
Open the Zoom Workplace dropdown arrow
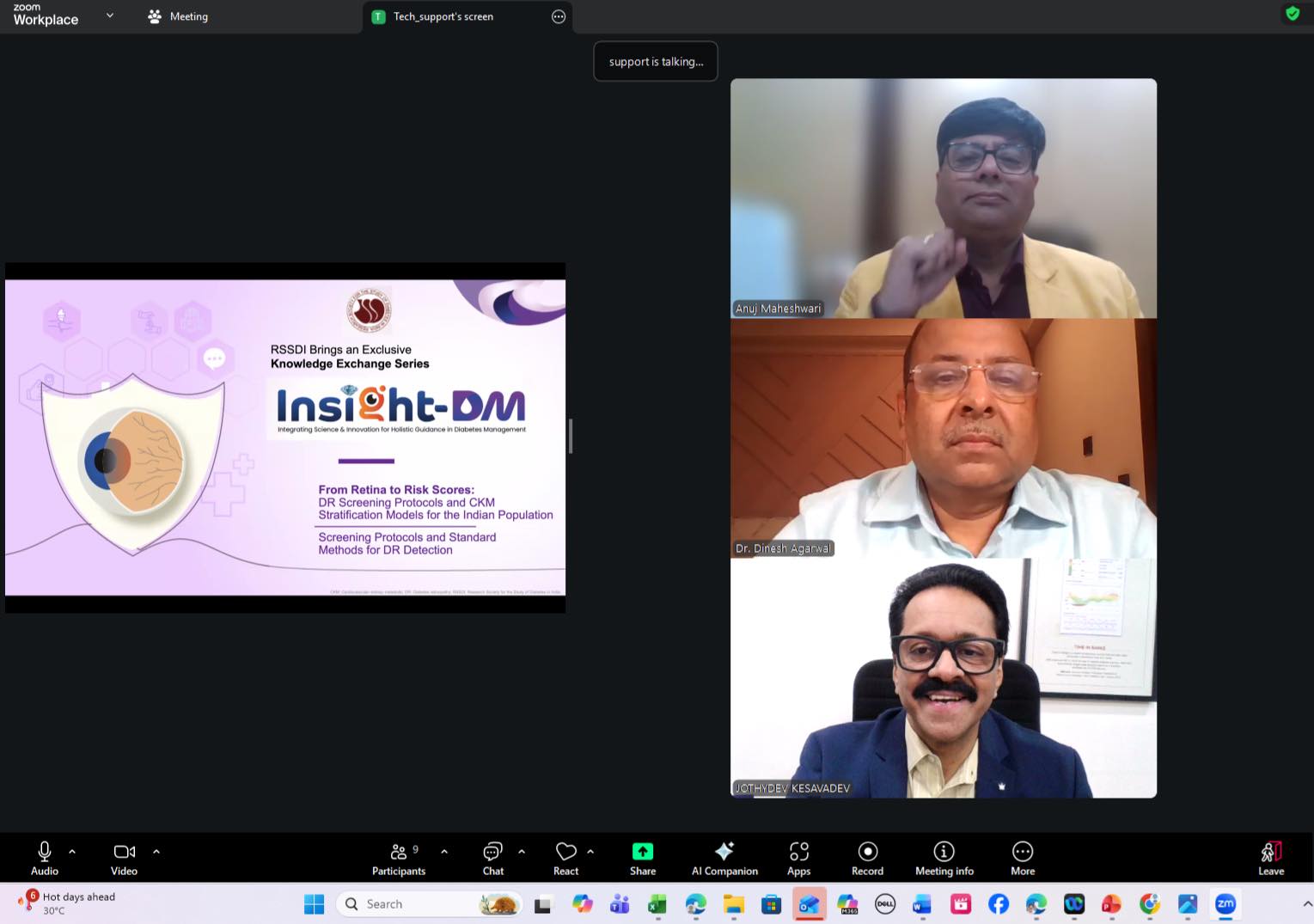click(x=110, y=15)
